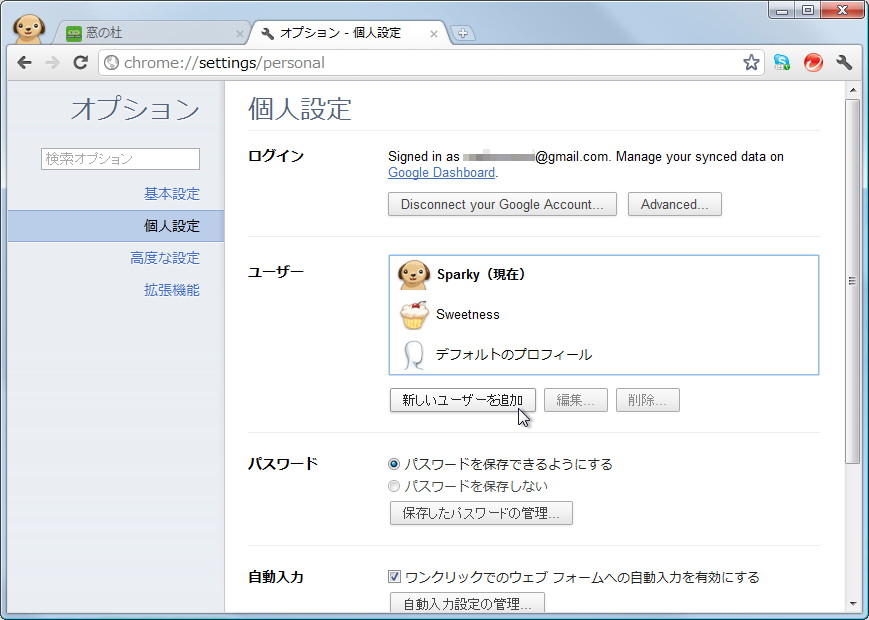This screenshot has width=869, height=620.
Task: Click the 検索オプション search field
Action: 120,158
